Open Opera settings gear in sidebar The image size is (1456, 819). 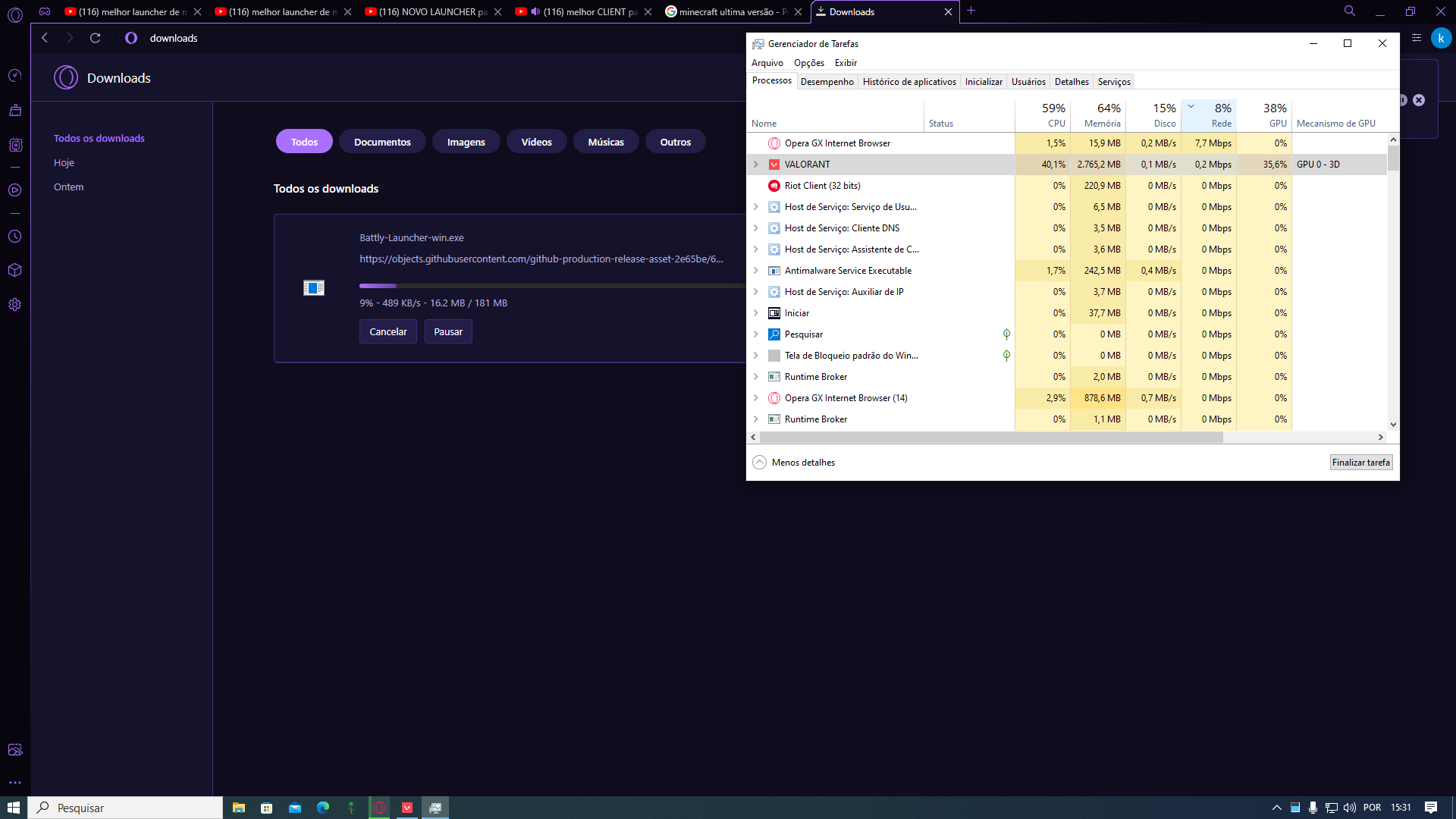tap(14, 305)
